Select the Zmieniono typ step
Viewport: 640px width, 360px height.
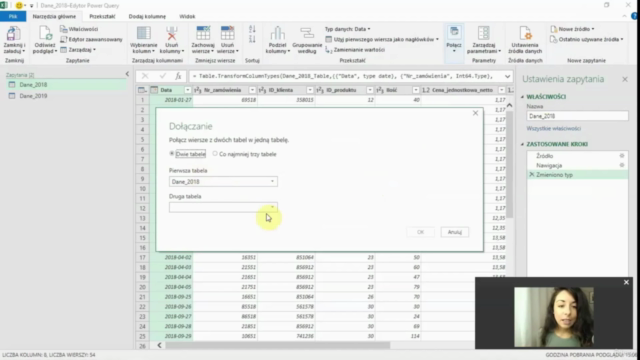pyautogui.click(x=578, y=175)
